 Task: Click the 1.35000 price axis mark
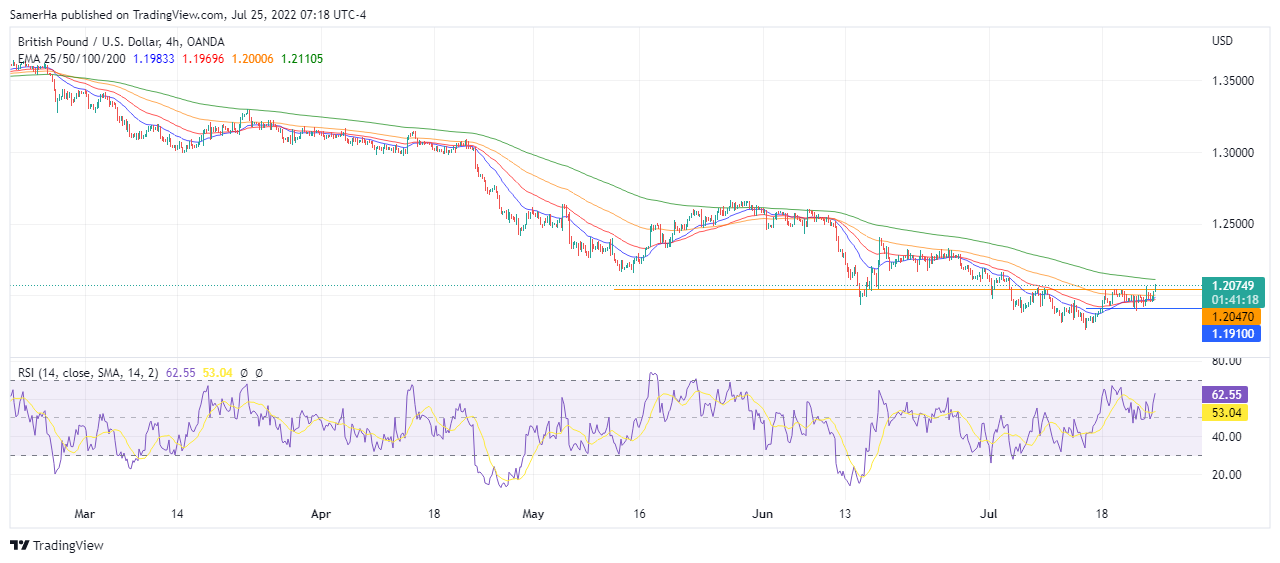point(1232,80)
